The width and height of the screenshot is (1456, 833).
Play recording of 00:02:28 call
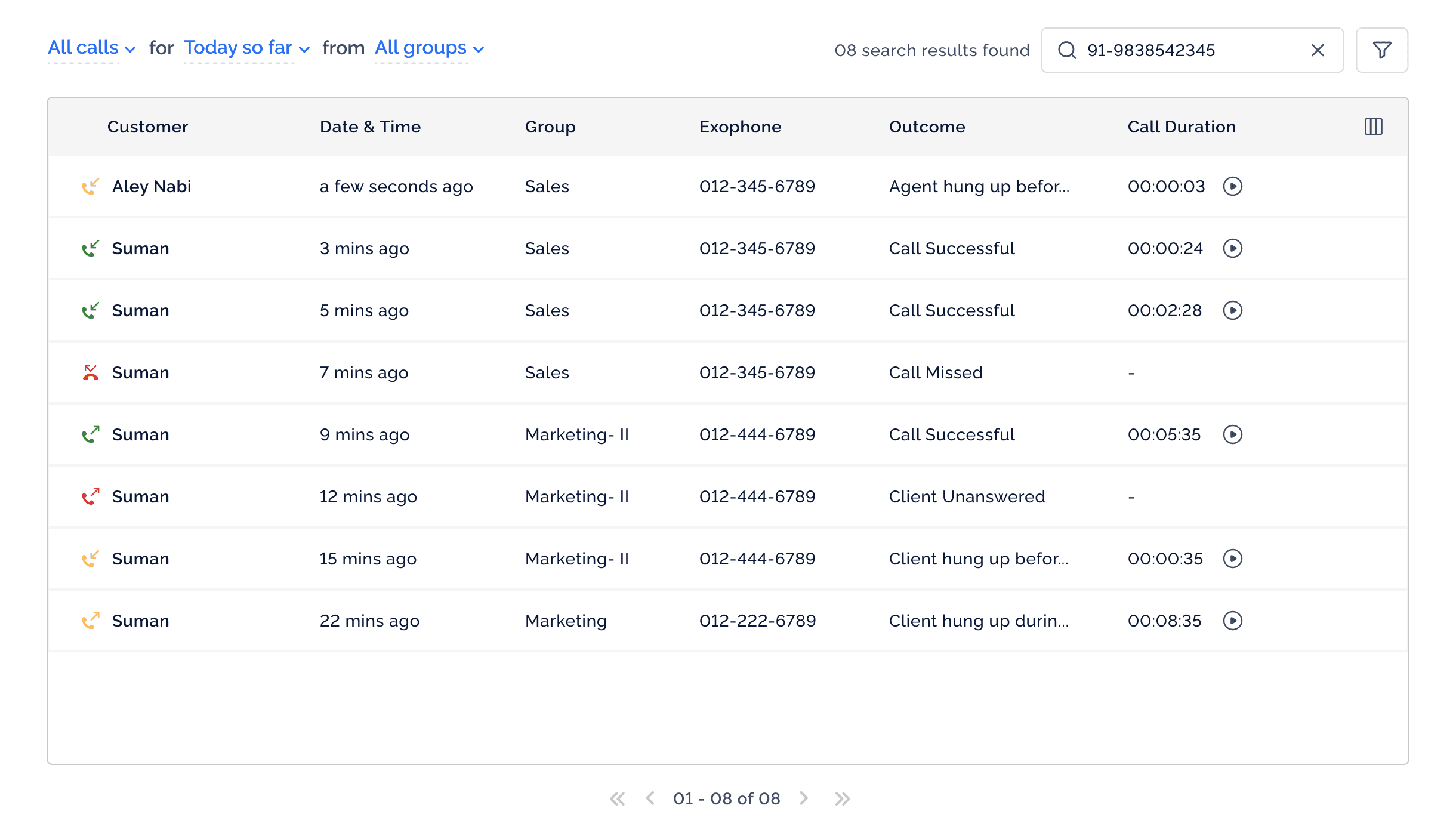[x=1232, y=310]
